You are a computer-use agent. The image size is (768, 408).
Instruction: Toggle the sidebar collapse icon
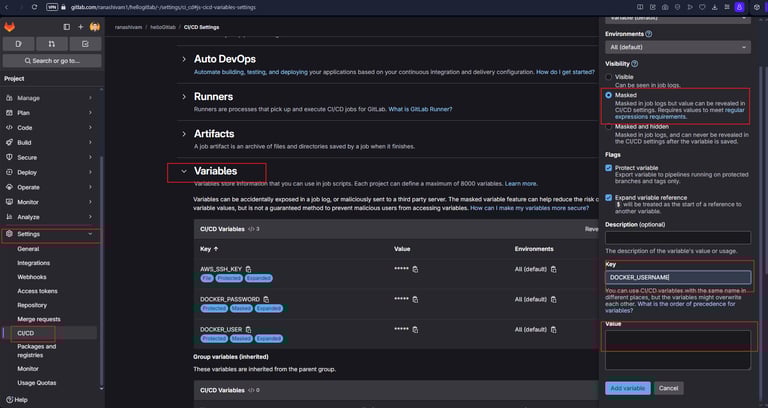click(67, 27)
